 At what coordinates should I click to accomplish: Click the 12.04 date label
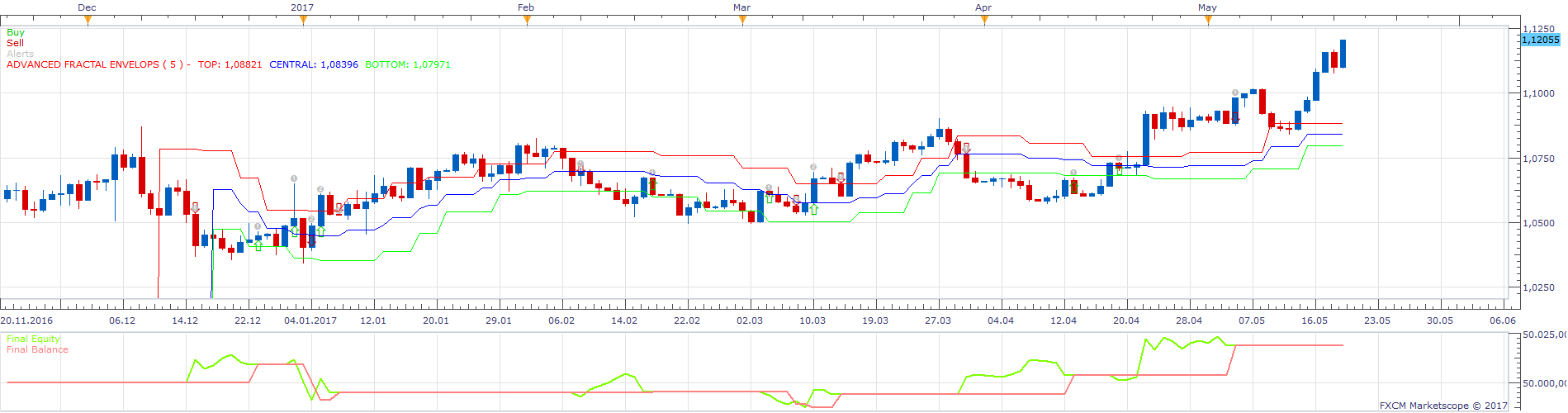point(1063,320)
